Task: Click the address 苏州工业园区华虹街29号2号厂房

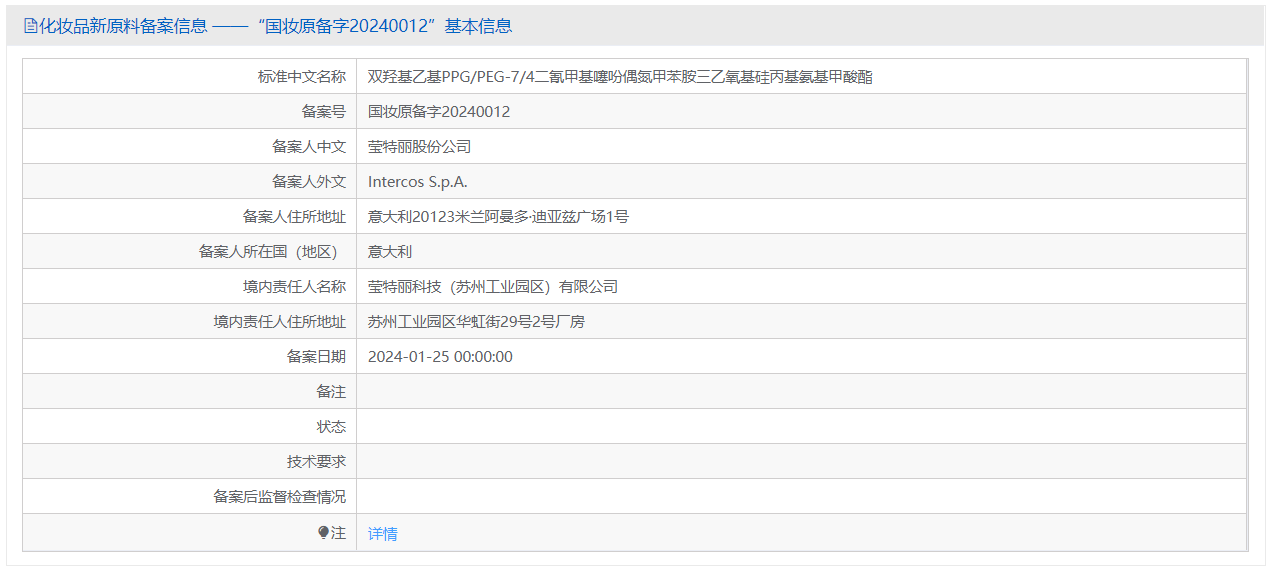Action: click(x=476, y=321)
